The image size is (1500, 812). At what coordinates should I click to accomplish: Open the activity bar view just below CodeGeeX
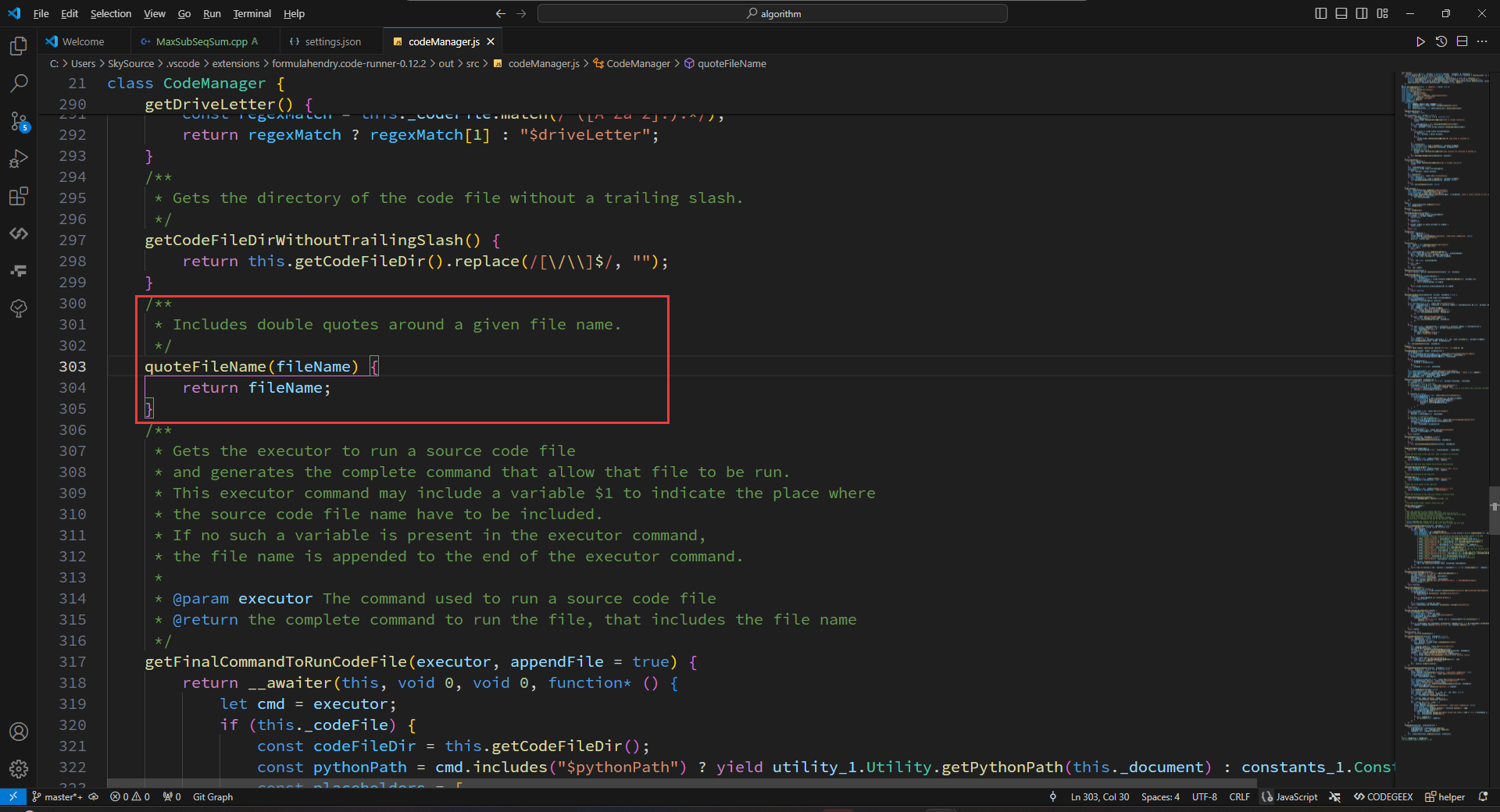(19, 271)
